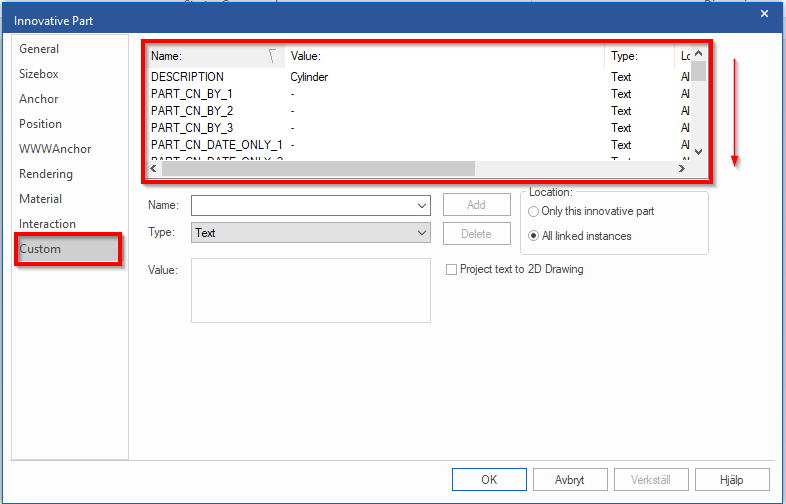This screenshot has height=504, width=786.
Task: Select the PART_CN_BY_2 row
Action: (418, 111)
